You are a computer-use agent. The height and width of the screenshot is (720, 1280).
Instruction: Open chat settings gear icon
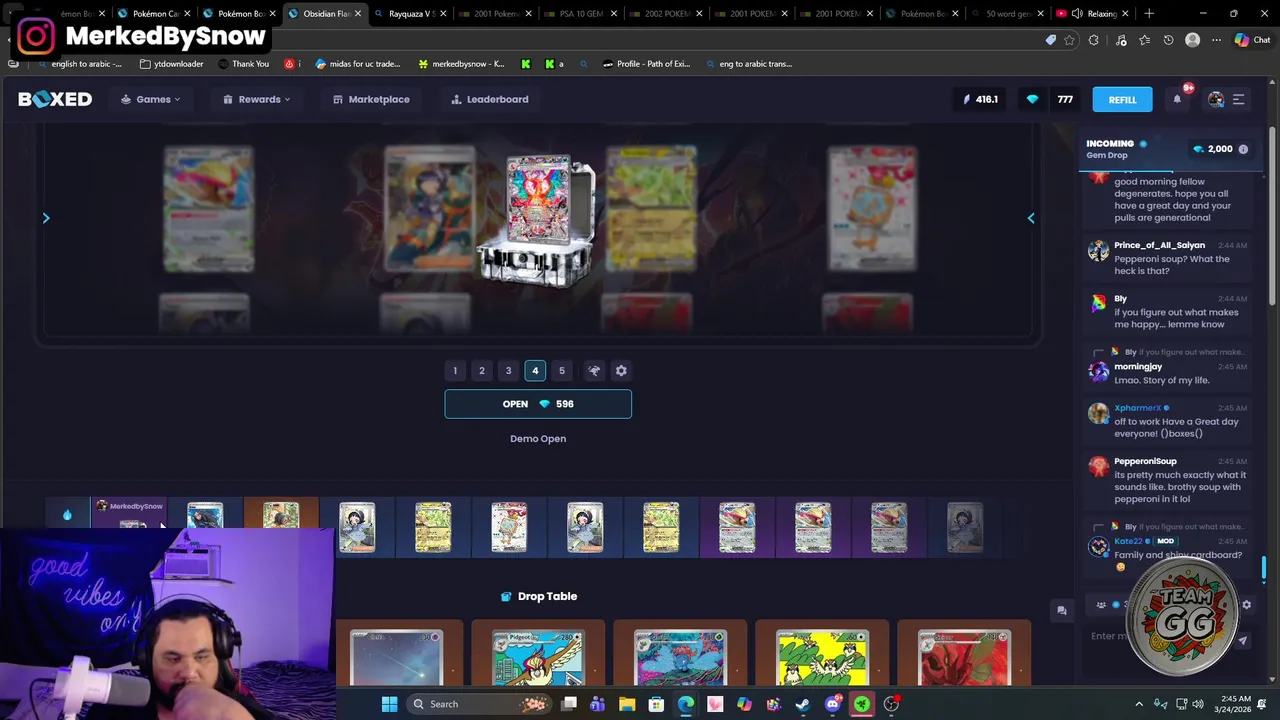[1246, 604]
